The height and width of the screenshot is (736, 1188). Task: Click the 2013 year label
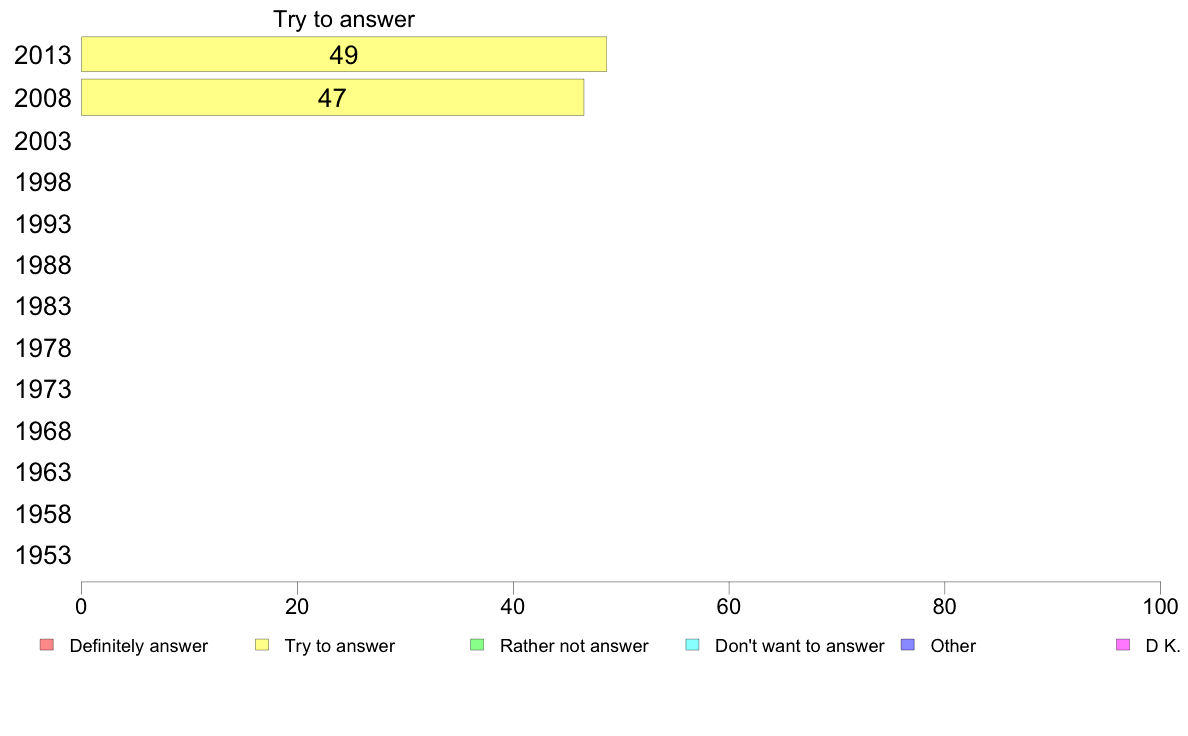tap(42, 55)
